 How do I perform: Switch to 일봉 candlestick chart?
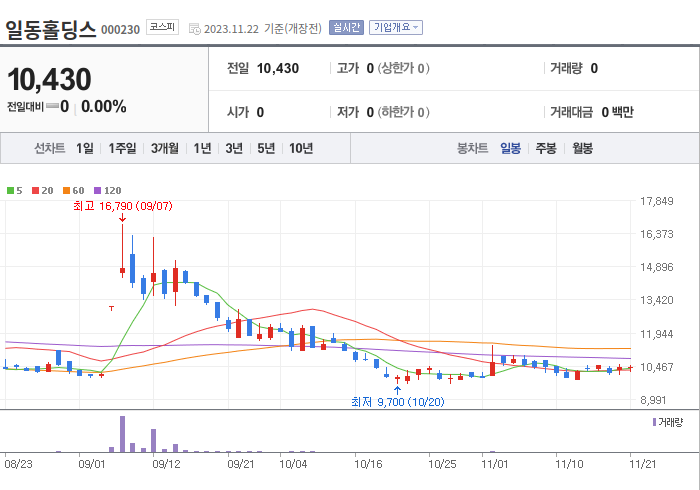tap(510, 148)
